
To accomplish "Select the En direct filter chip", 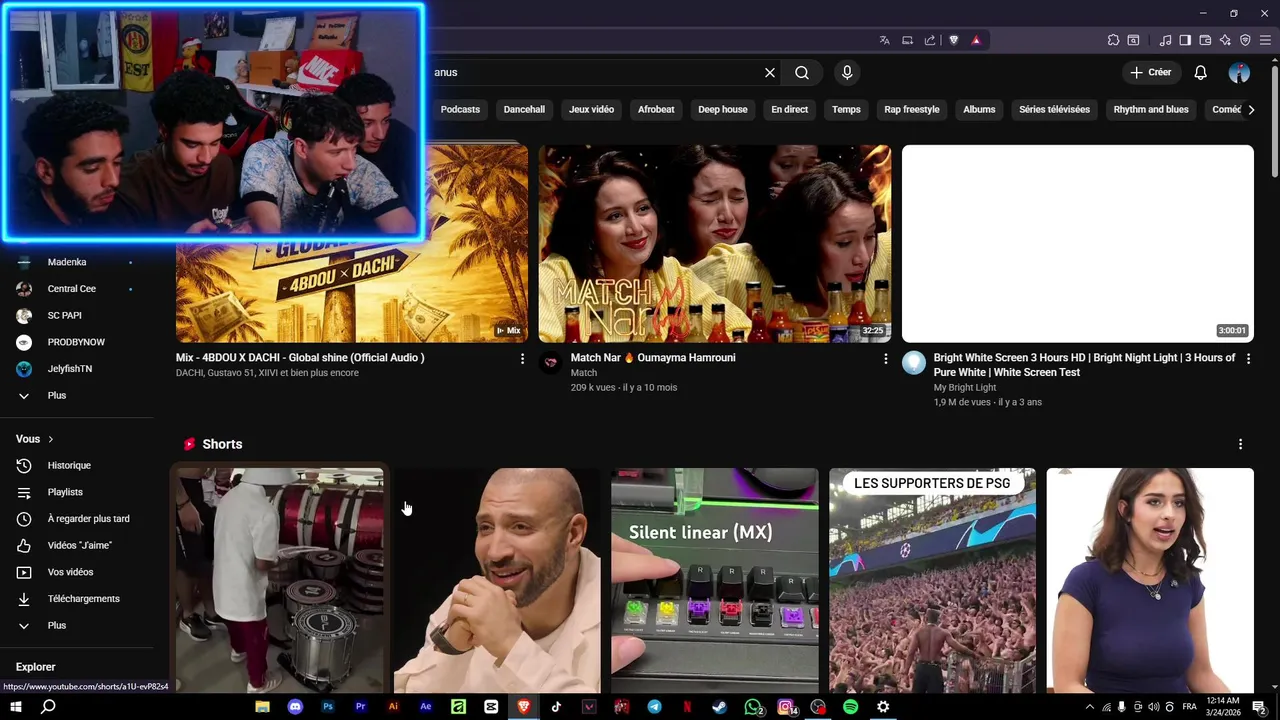I will point(789,109).
